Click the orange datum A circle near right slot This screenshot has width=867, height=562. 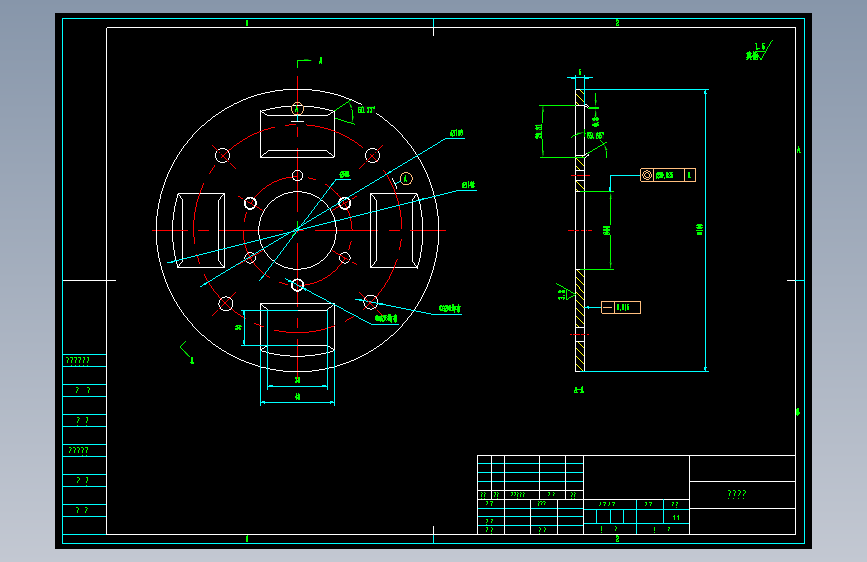pyautogui.click(x=406, y=179)
